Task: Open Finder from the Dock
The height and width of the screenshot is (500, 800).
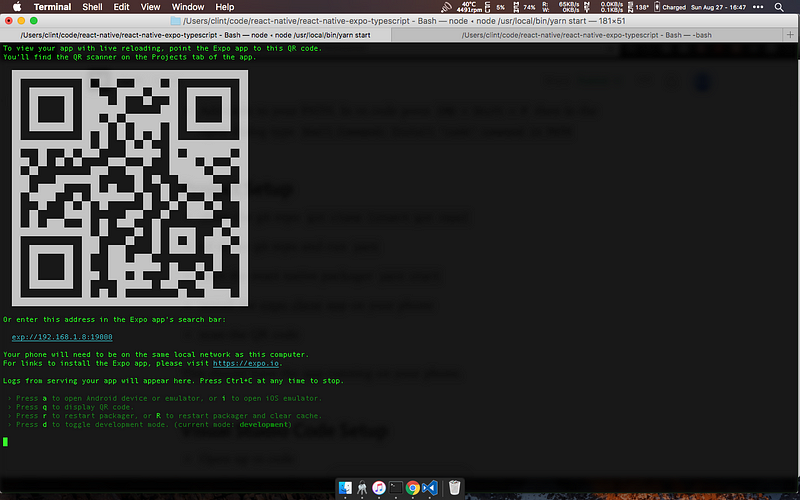Action: pos(345,488)
